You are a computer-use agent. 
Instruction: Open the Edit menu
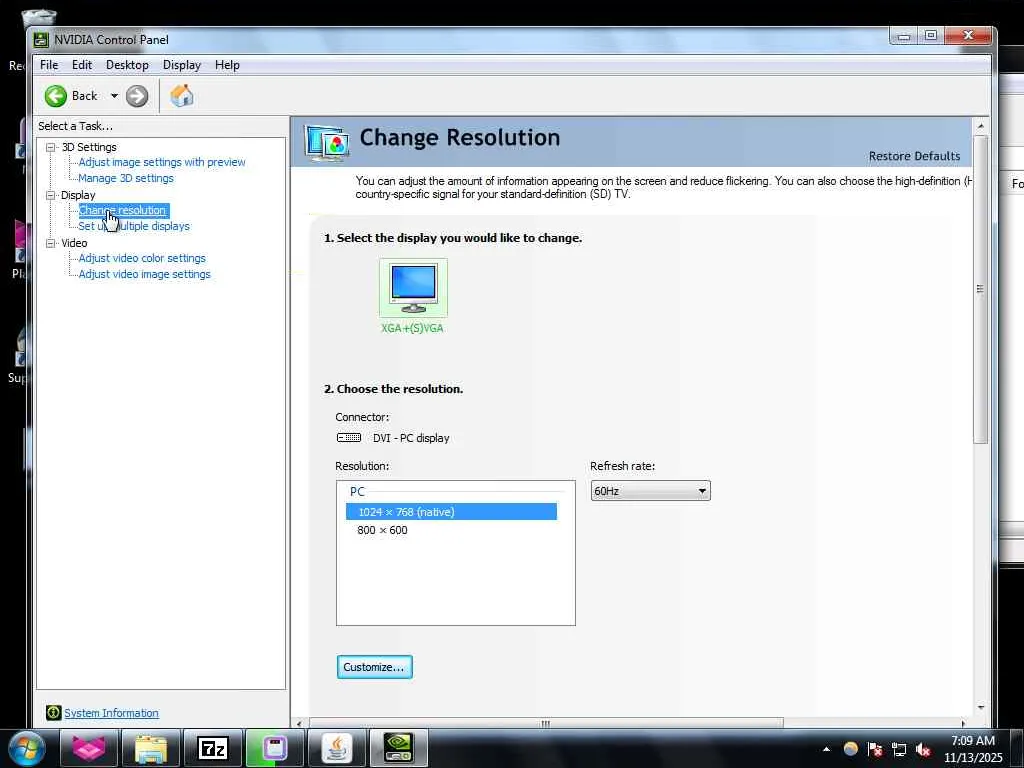[x=82, y=65]
